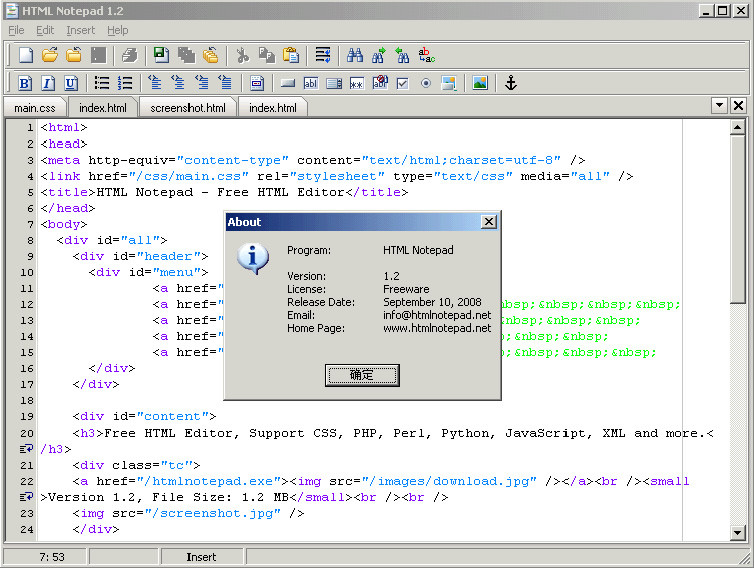Click www.htmlnotepad.net in About dialog
The image size is (754, 568).
[x=437, y=328]
